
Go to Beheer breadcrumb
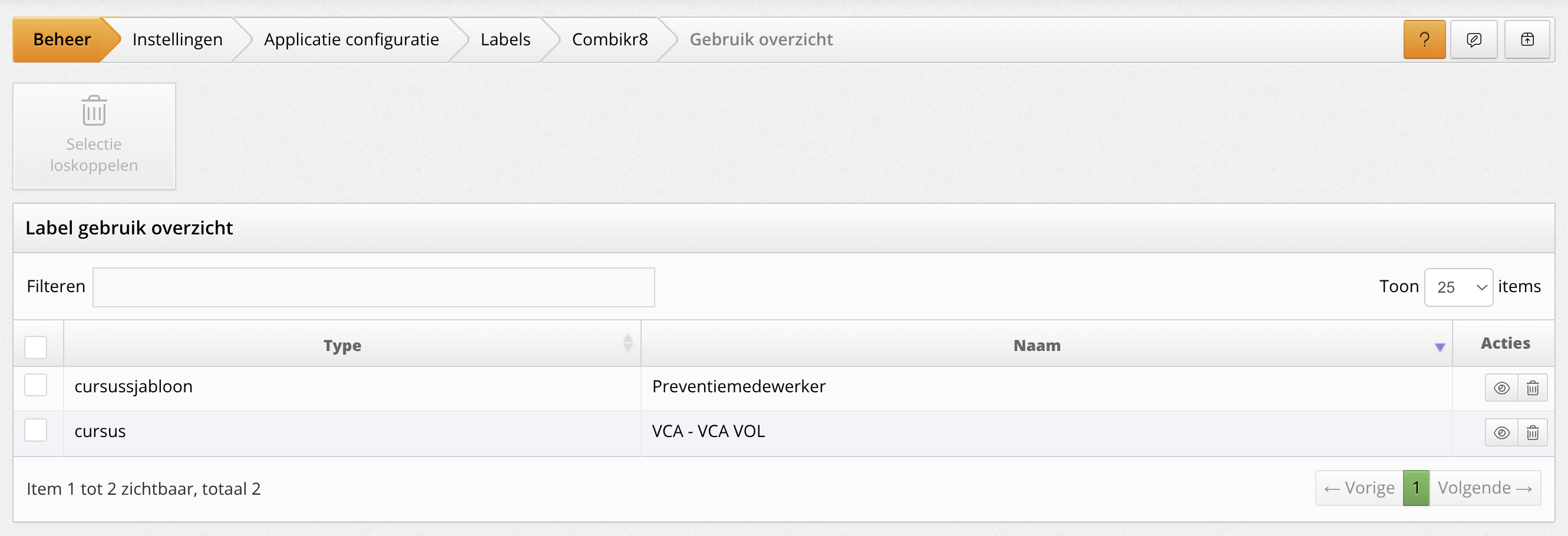[61, 39]
